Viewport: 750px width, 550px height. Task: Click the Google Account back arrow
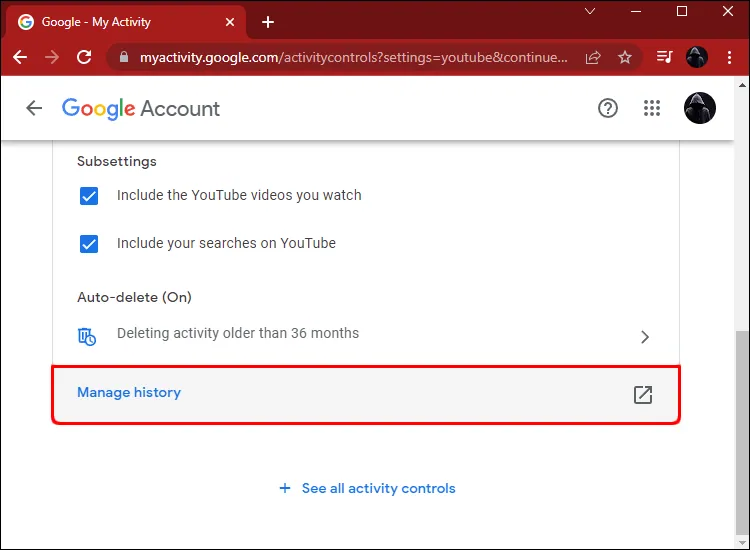34,108
